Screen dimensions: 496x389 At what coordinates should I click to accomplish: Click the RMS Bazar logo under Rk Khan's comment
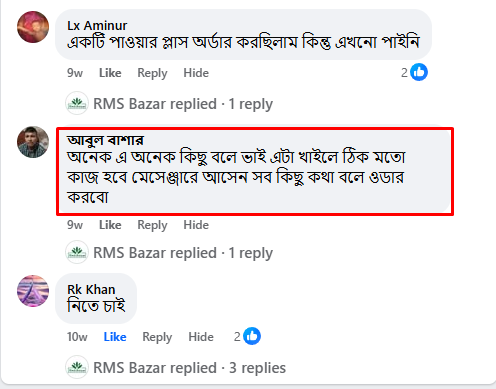tap(77, 367)
